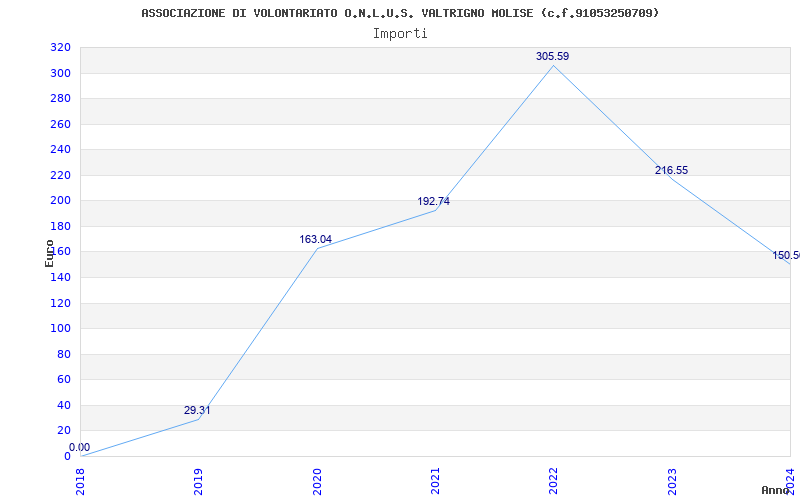This screenshot has height=500, width=800.
Task: Click the 40 y-axis tick label
Action: [x=64, y=406]
